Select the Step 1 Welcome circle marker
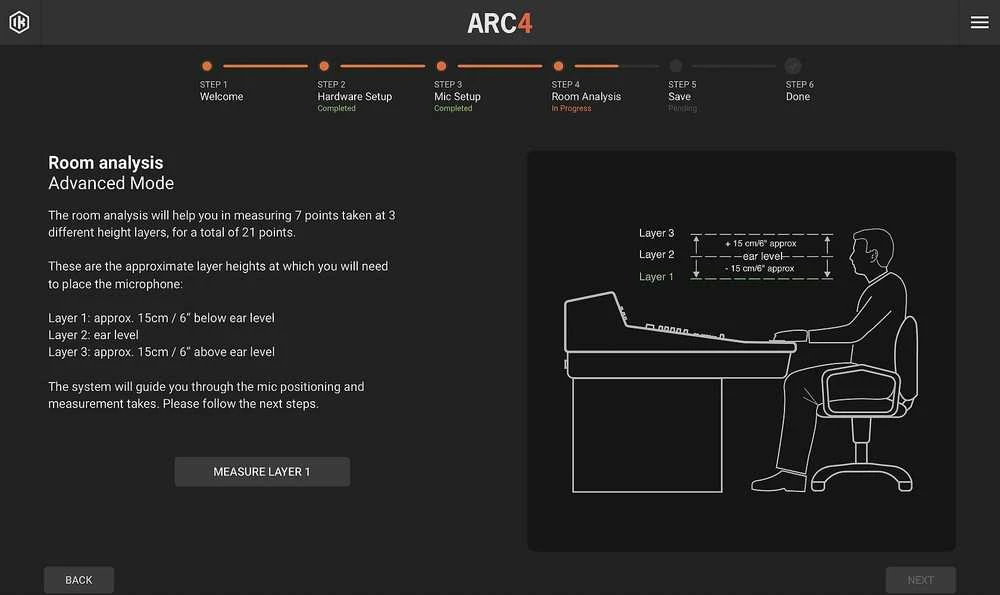 click(207, 66)
